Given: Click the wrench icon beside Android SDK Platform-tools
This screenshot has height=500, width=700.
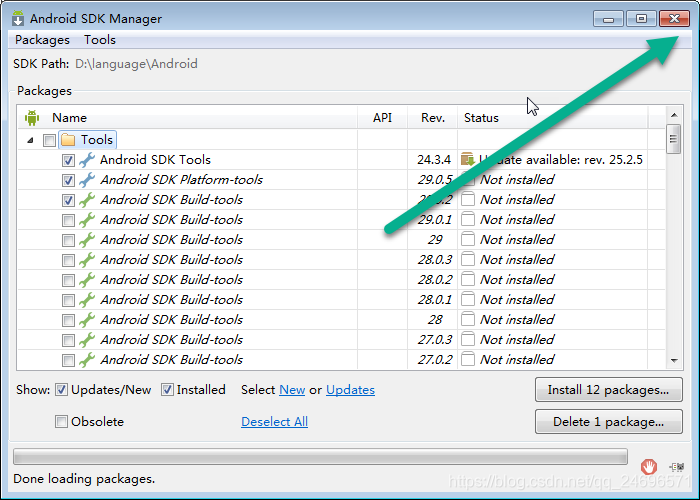Looking at the screenshot, I should coord(87,180).
